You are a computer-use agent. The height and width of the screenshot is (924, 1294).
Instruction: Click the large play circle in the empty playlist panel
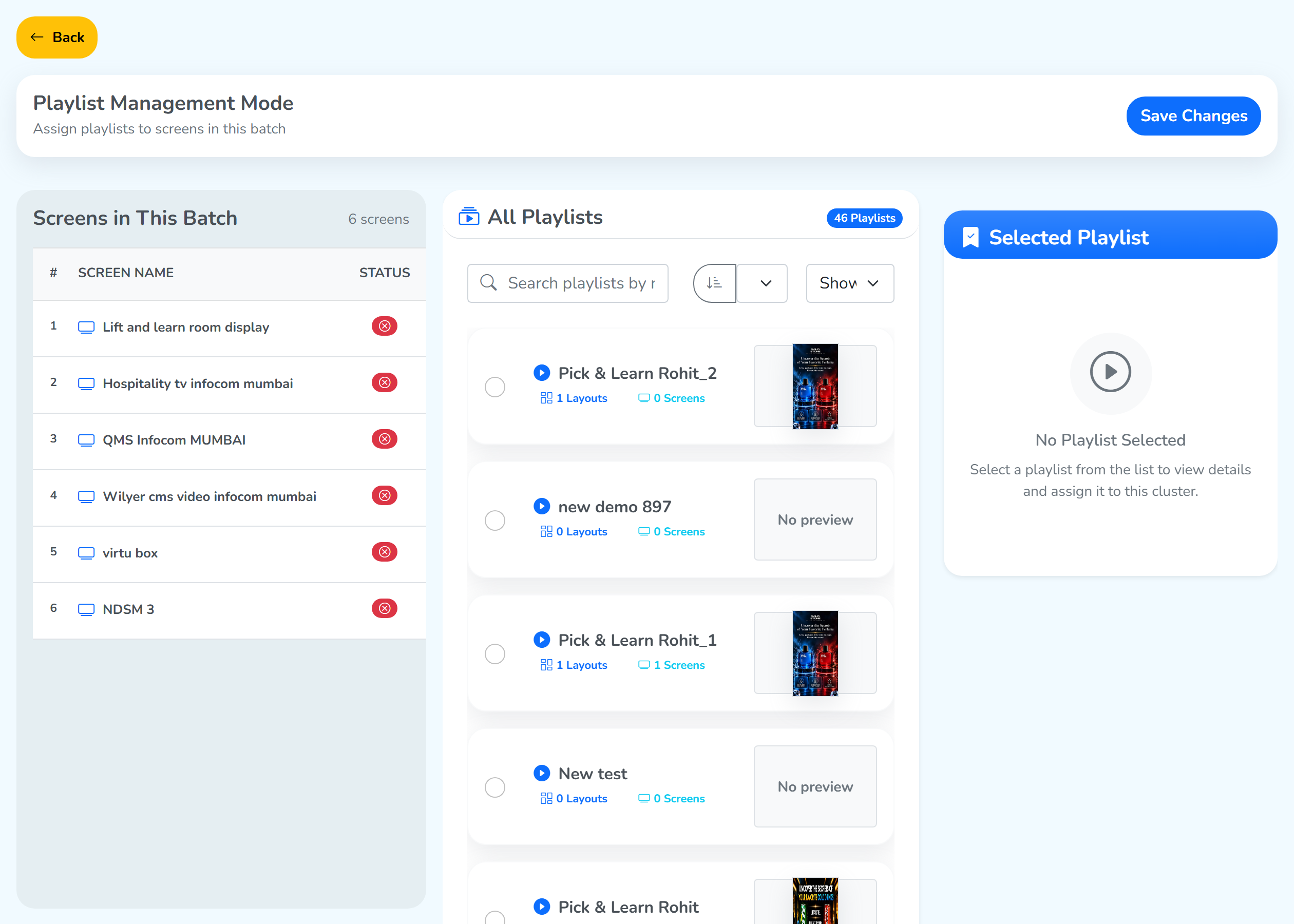1110,372
